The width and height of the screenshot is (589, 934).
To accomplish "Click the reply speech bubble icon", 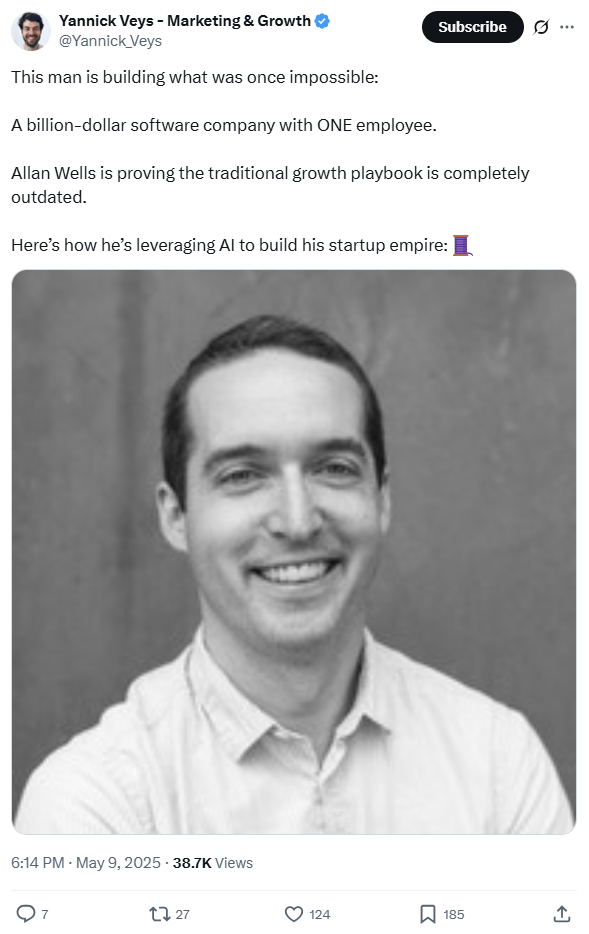I will tap(26, 913).
